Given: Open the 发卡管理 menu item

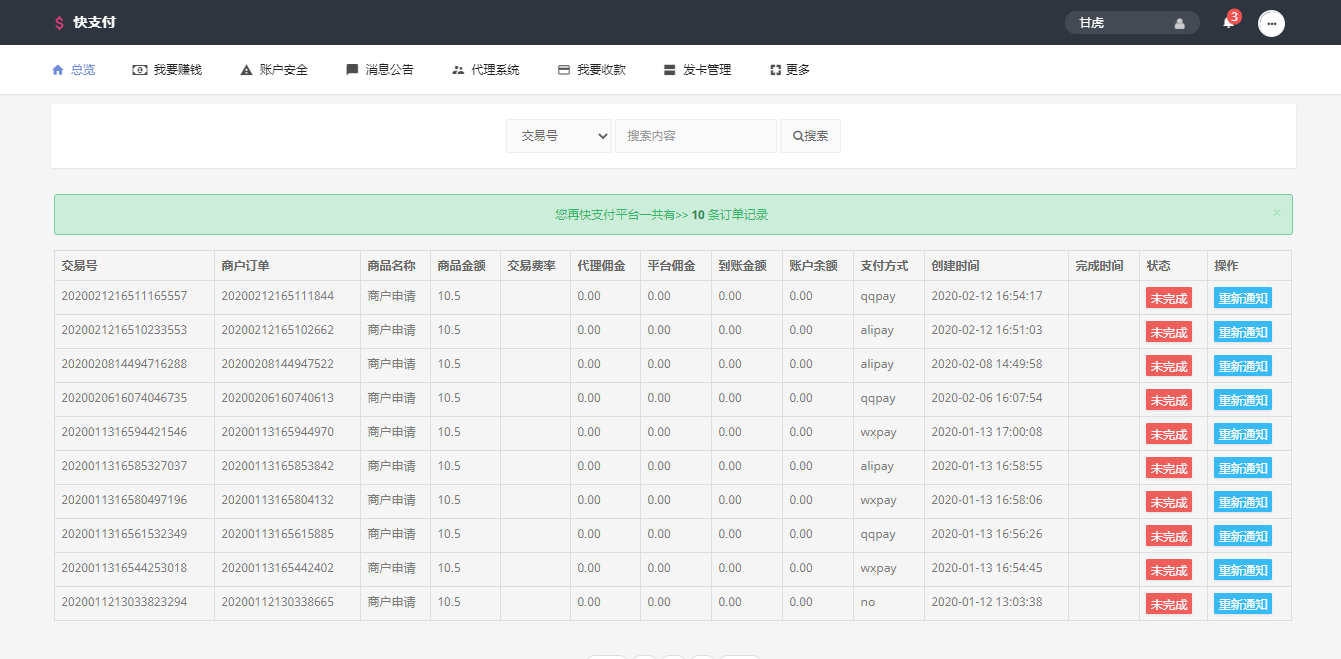Looking at the screenshot, I should coord(698,70).
